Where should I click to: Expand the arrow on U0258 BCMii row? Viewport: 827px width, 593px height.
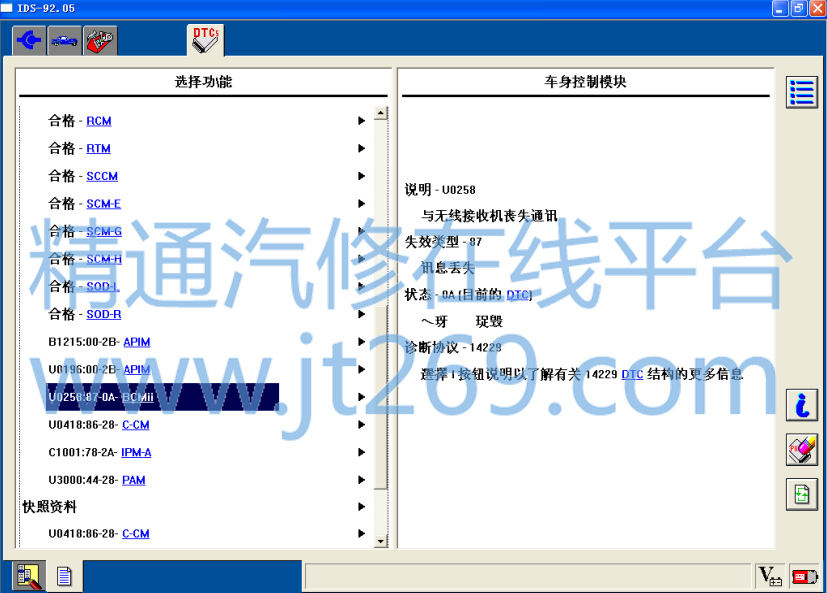coord(361,397)
